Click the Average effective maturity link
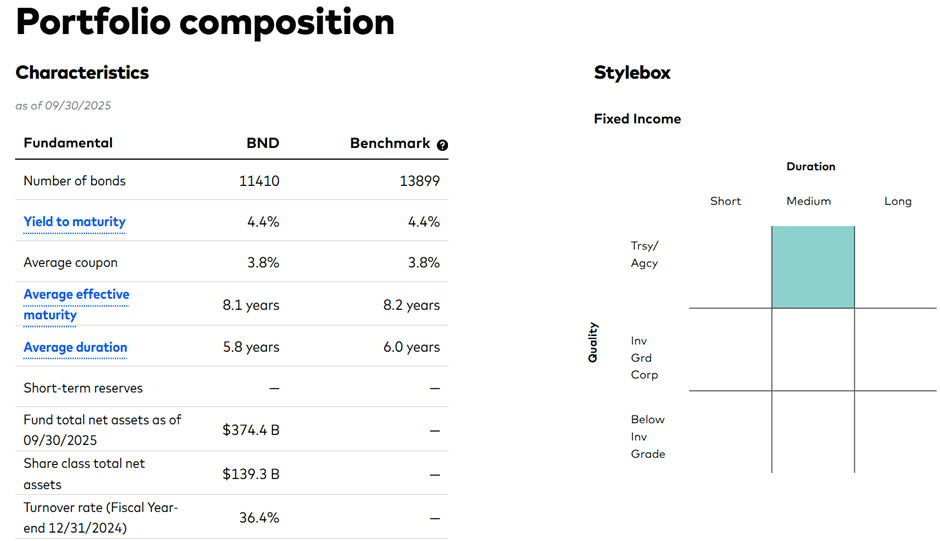Screen dimensions: 940x541 76,304
